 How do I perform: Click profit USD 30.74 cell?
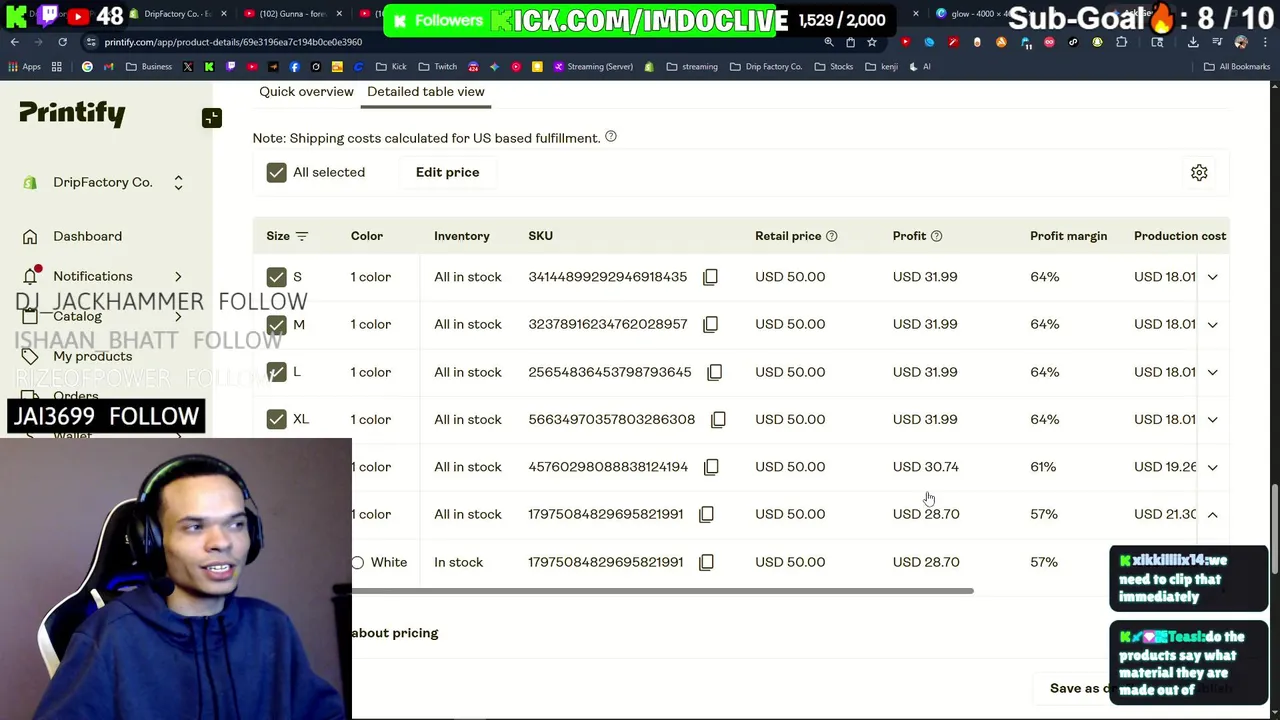click(x=925, y=467)
